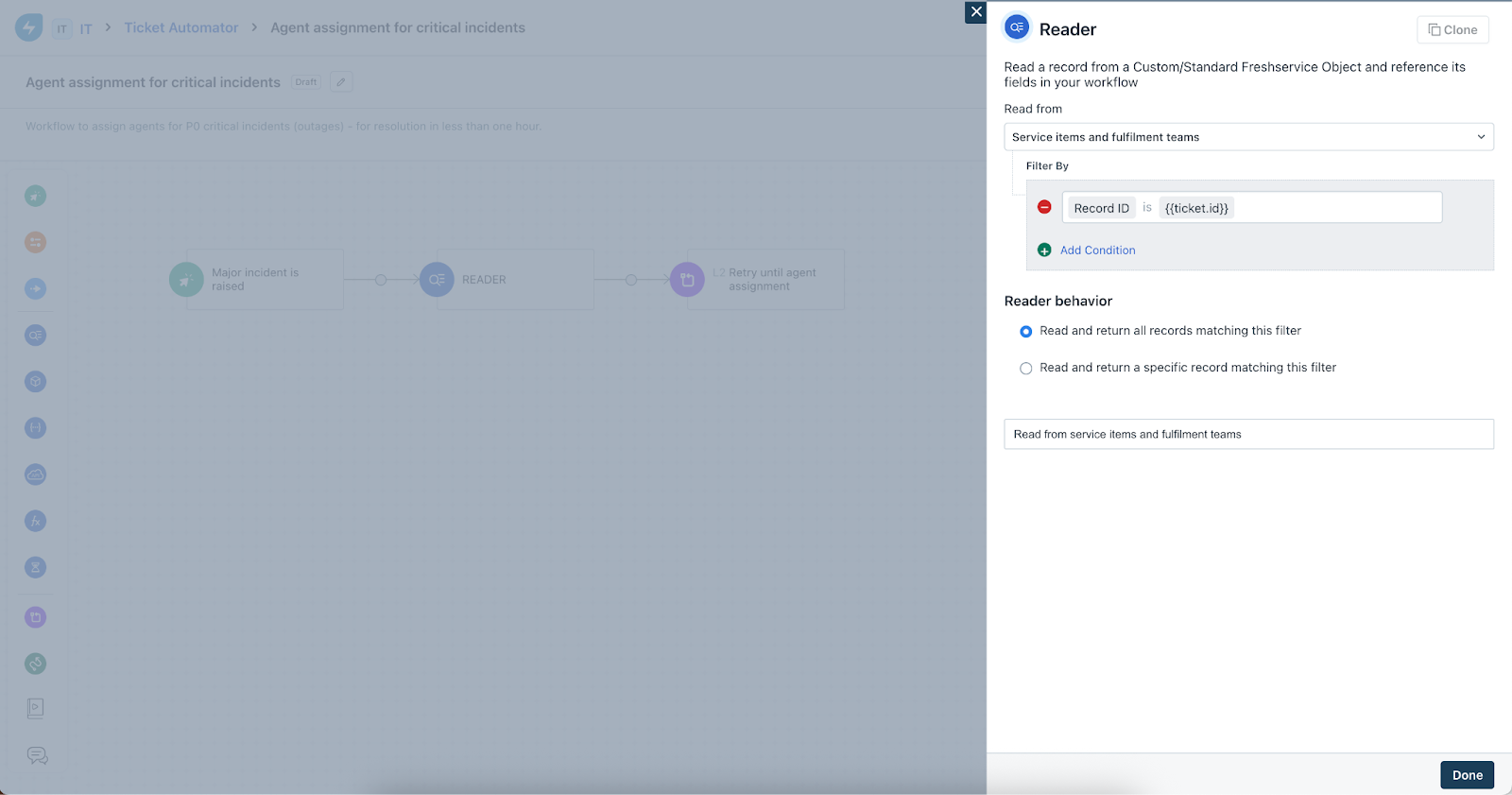The width and height of the screenshot is (1512, 795).
Task: Click the cloud web request icon in sidebar
Action: click(35, 474)
